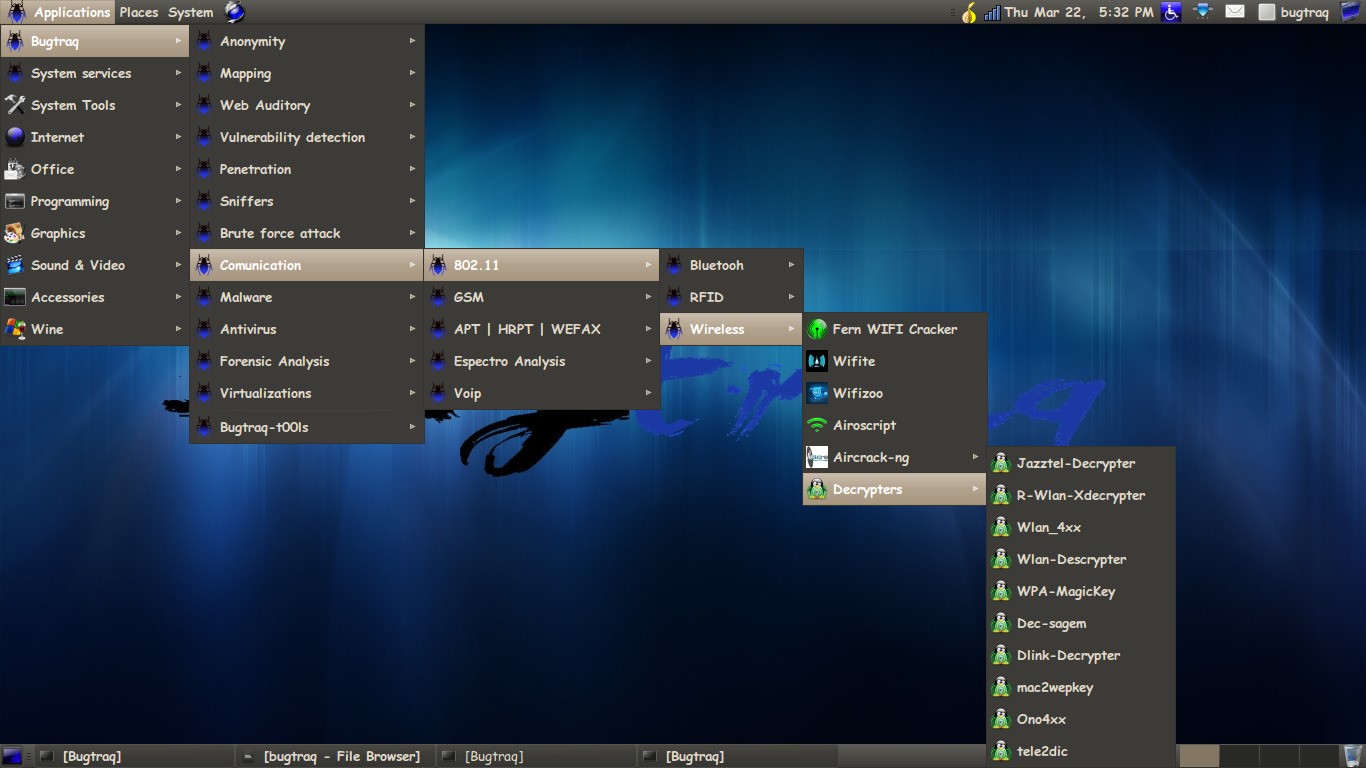The image size is (1366, 768).
Task: Open the Wifite tool
Action: click(855, 361)
